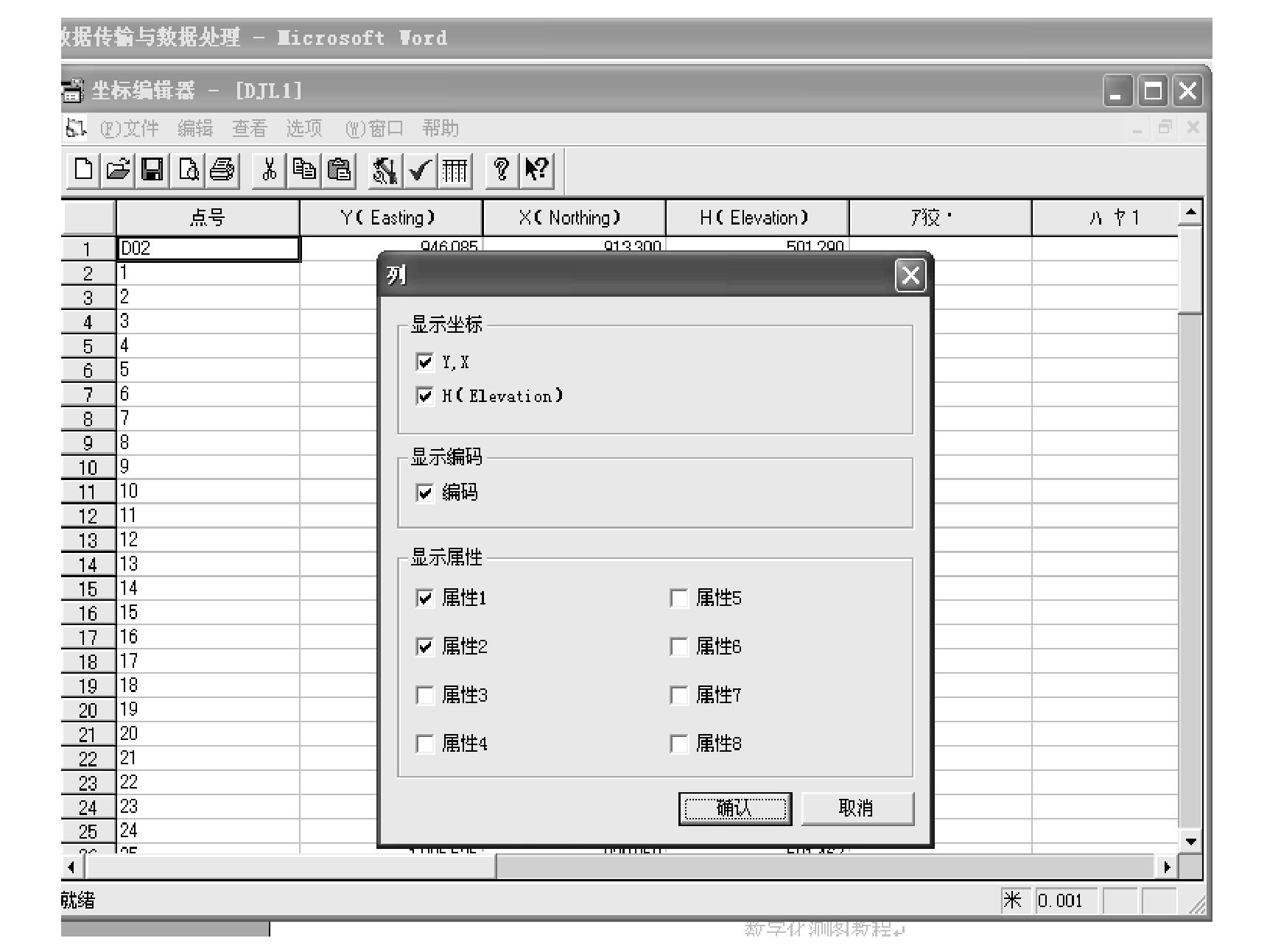Click the checkmark toolbar icon

[x=420, y=171]
